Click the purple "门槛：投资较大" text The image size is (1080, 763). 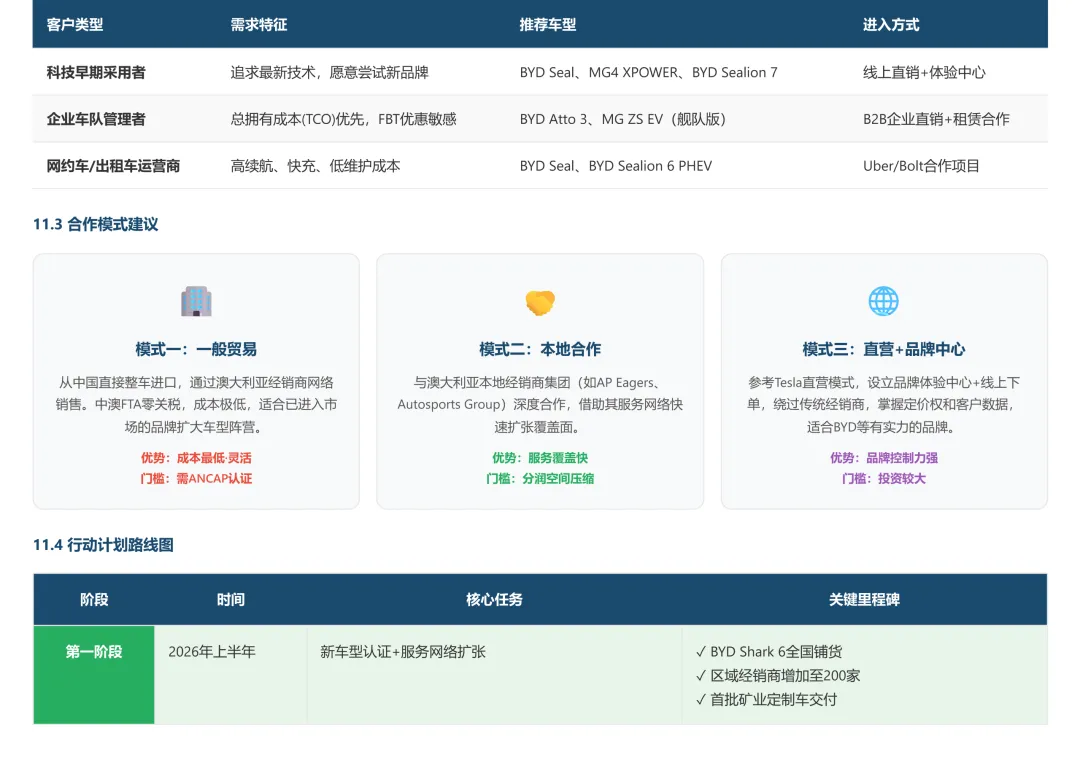click(884, 478)
